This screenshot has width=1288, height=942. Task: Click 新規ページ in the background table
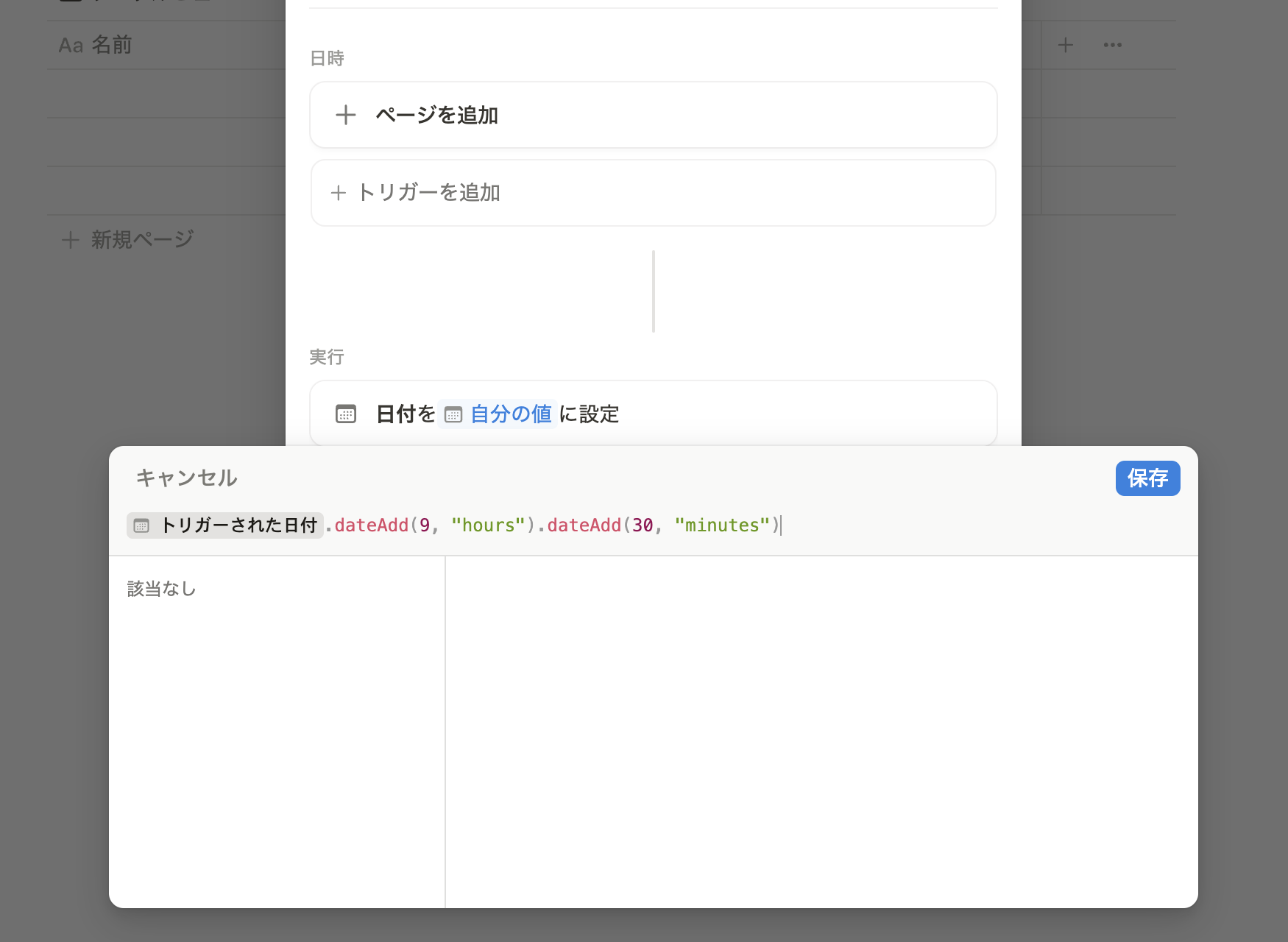point(142,239)
